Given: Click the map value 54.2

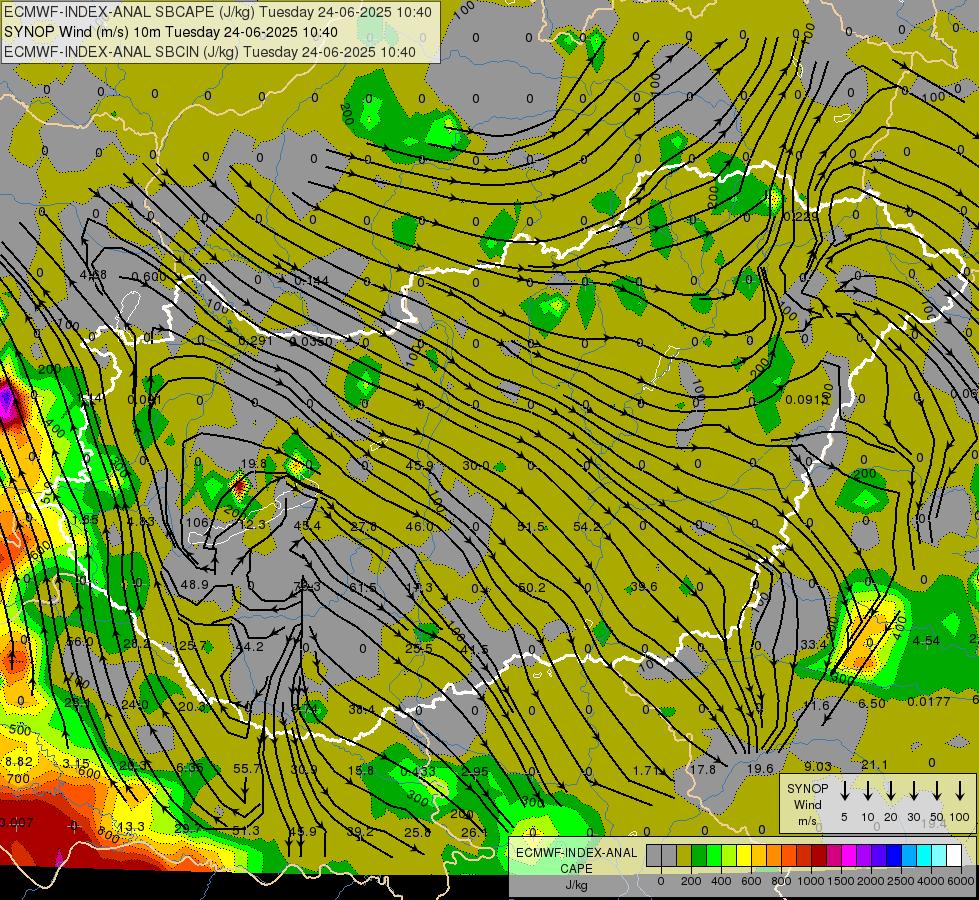Looking at the screenshot, I should (586, 527).
